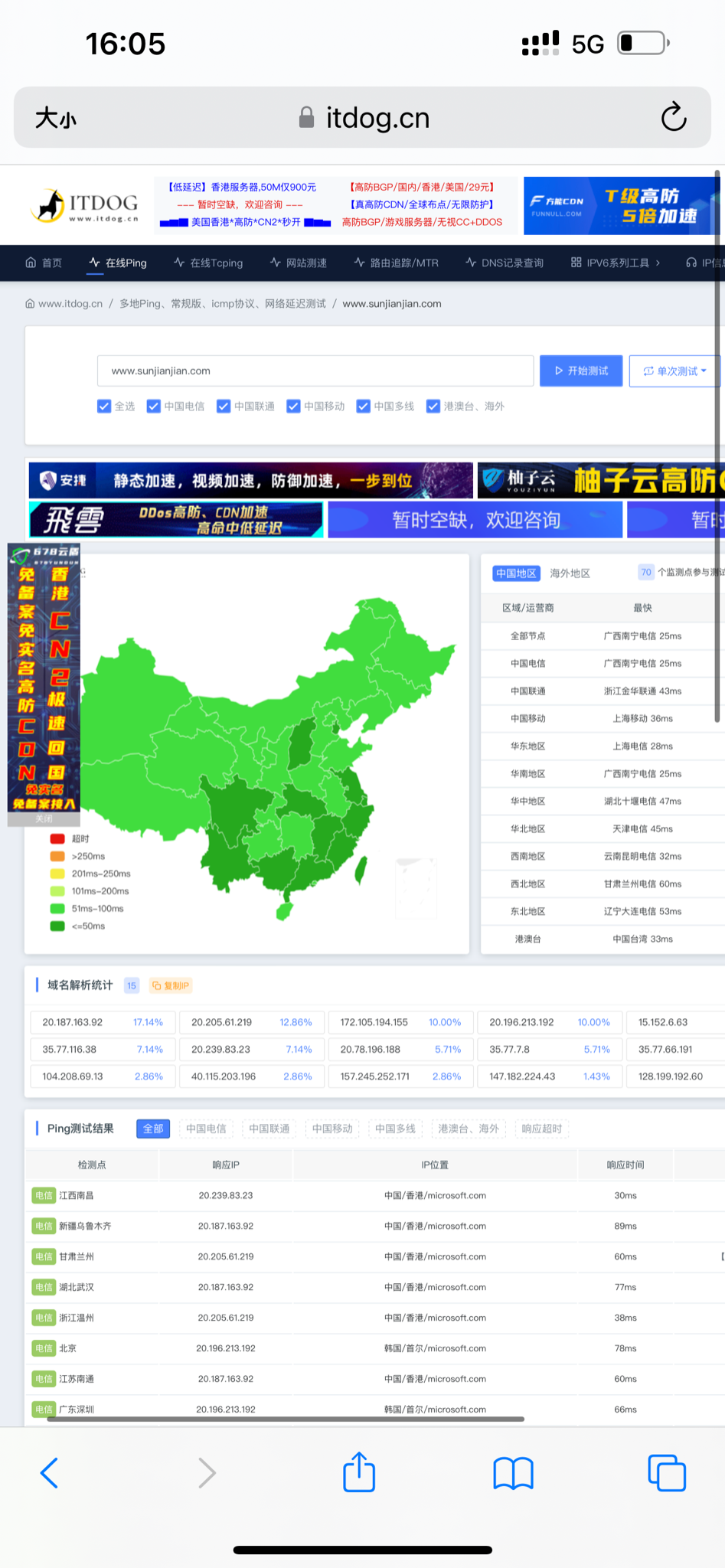Uncheck the 全选 checkbox
Image resolution: width=725 pixels, height=1568 pixels.
pos(104,406)
